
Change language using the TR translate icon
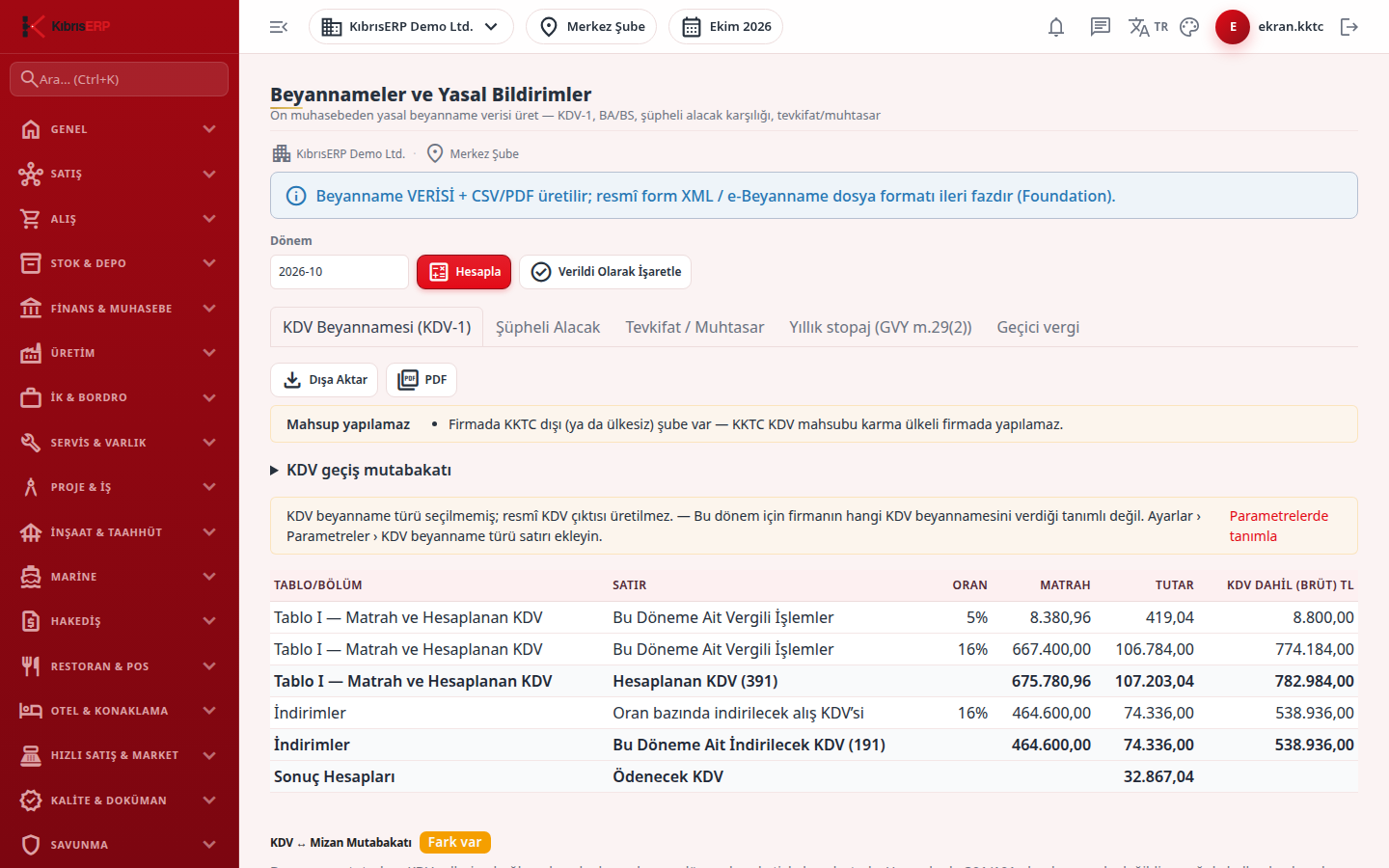1148,27
